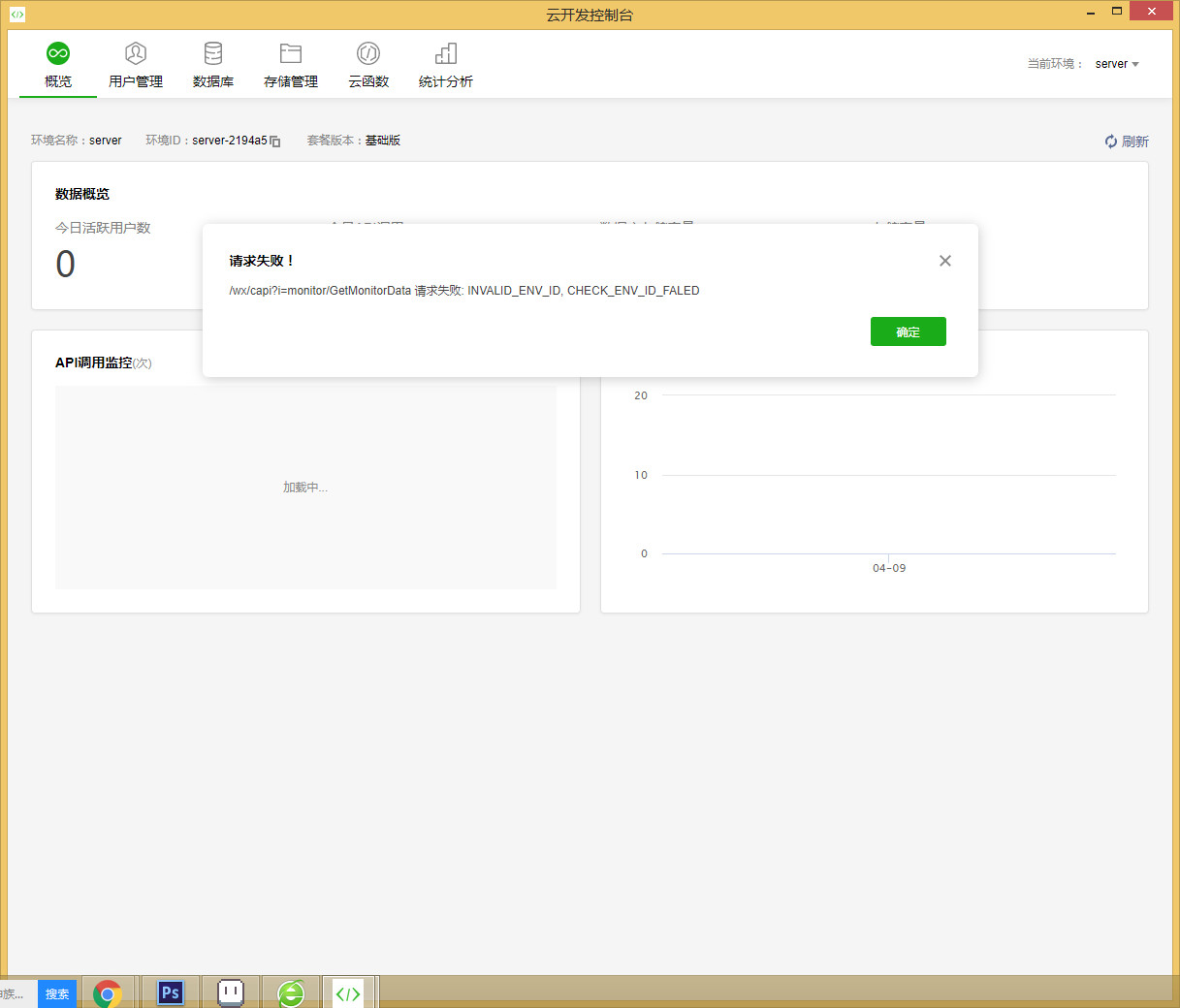This screenshot has width=1180, height=1008.
Task: Click the WeChat devtools taskbar icon
Action: click(348, 992)
